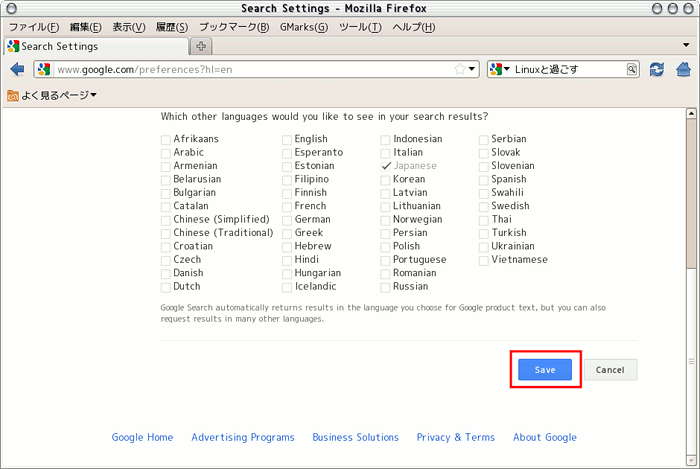The width and height of the screenshot is (700, 469).
Task: Open the ブックマーク(B) menu
Action: (233, 26)
